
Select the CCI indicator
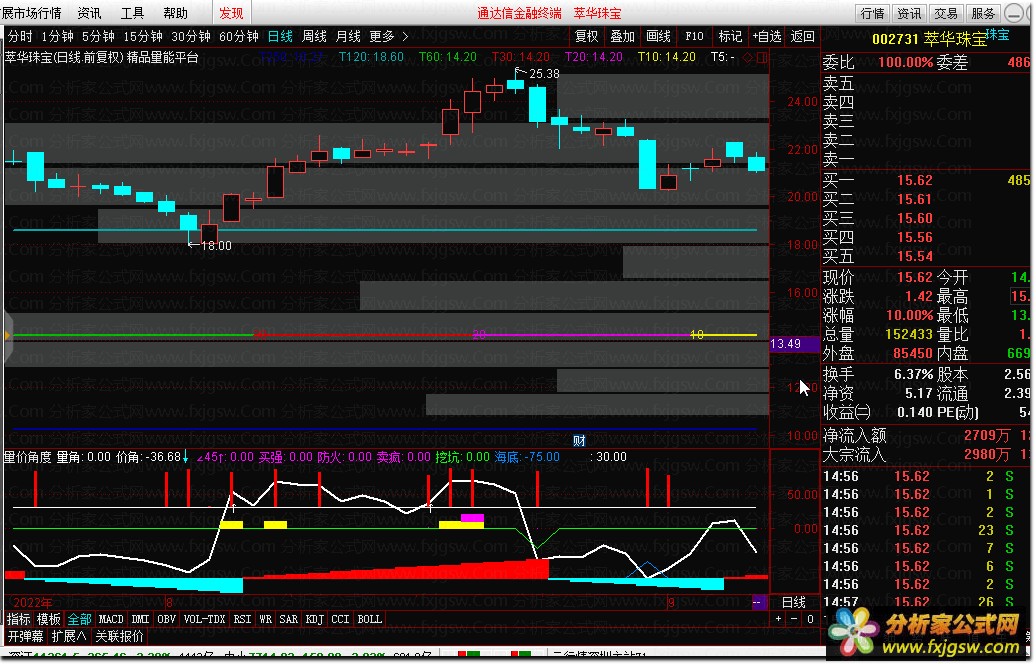click(x=340, y=619)
